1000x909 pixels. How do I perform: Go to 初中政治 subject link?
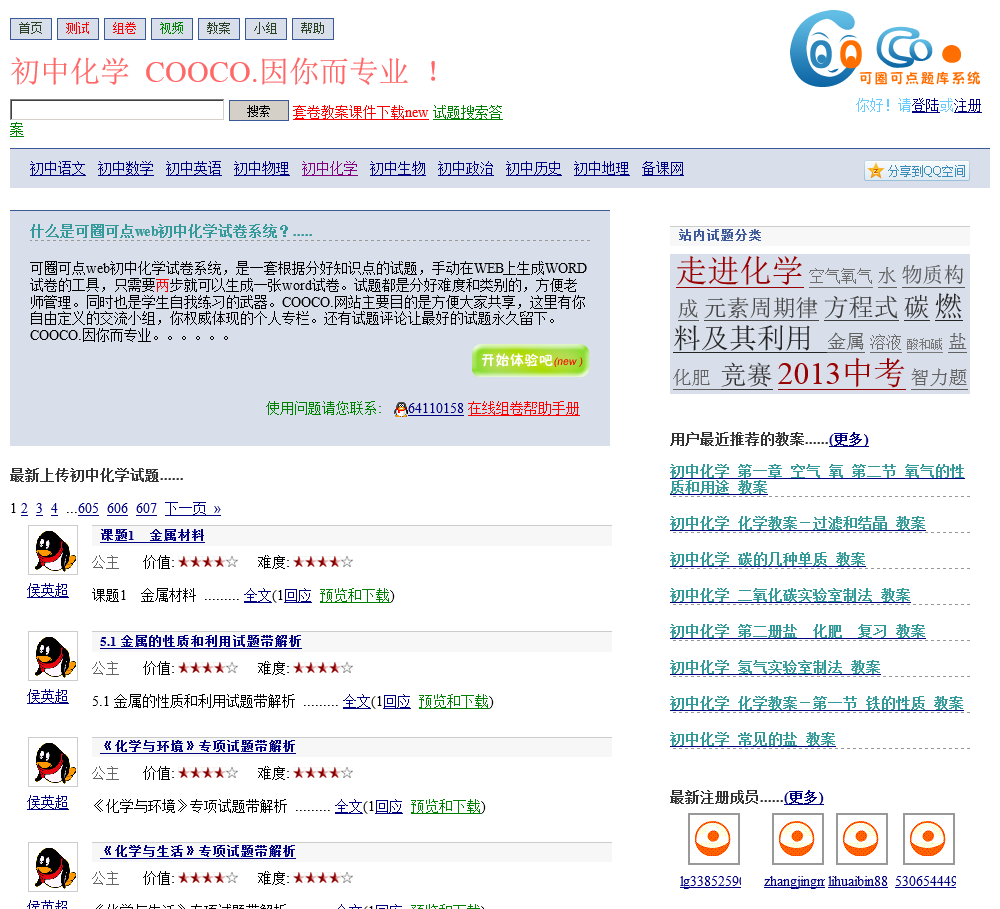(466, 168)
